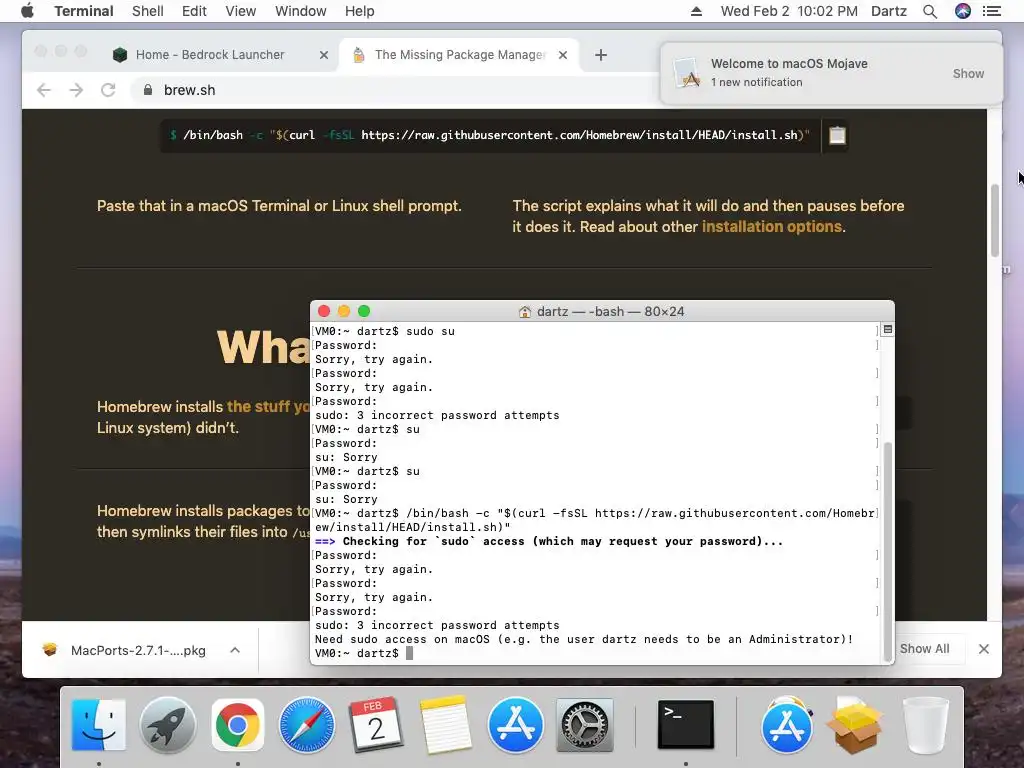This screenshot has height=768, width=1024.
Task: Click the browser page vertical scrollbar
Action: click(995, 221)
